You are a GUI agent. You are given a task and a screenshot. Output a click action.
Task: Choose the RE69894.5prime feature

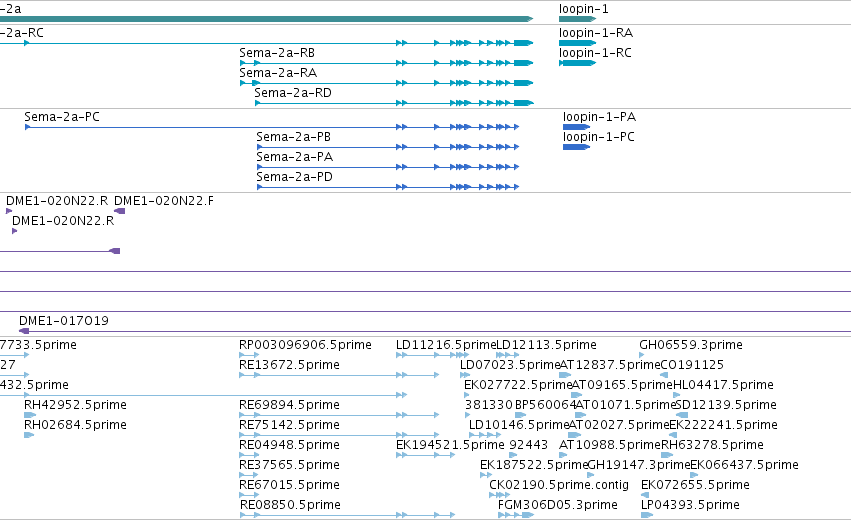click(339, 415)
